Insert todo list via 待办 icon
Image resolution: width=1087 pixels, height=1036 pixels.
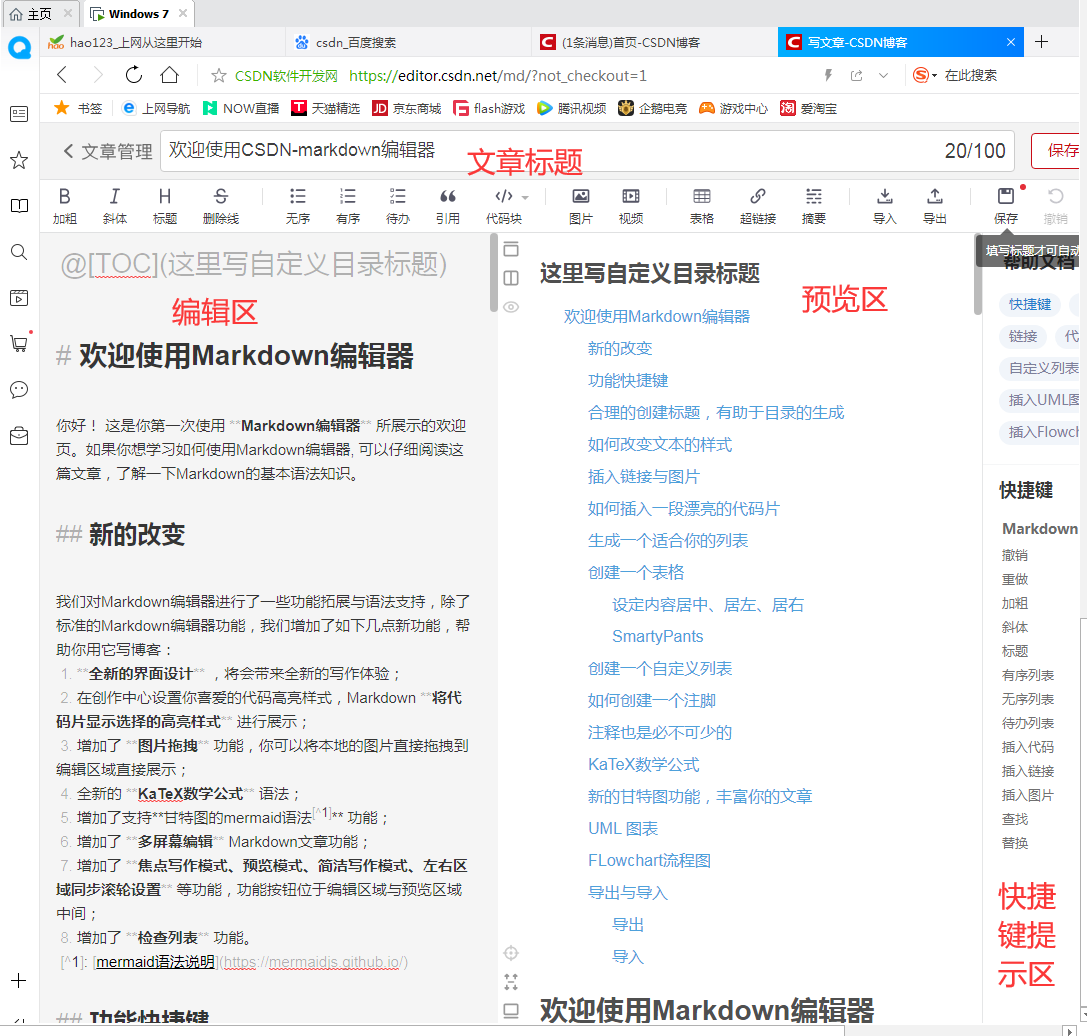click(397, 206)
